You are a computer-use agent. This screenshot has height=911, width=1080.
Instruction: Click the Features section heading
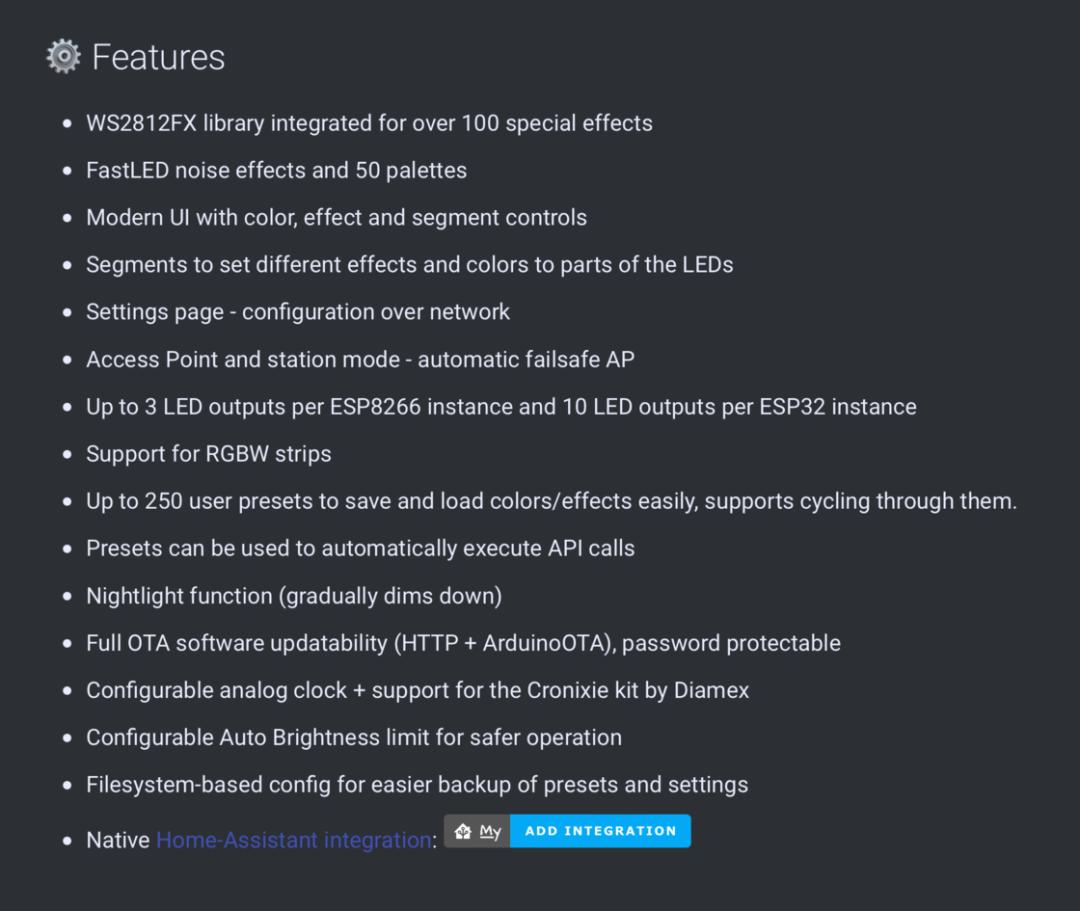click(x=158, y=58)
